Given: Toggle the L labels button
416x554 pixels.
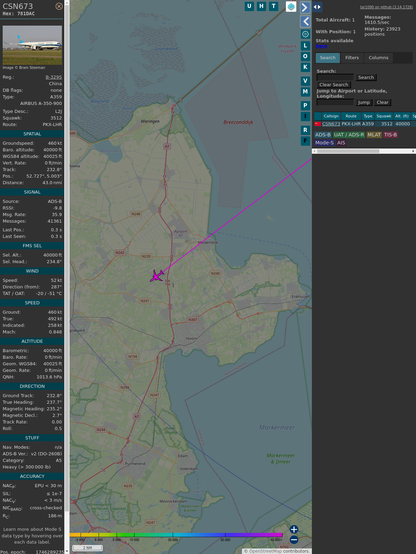Looking at the screenshot, I should pos(305,46).
